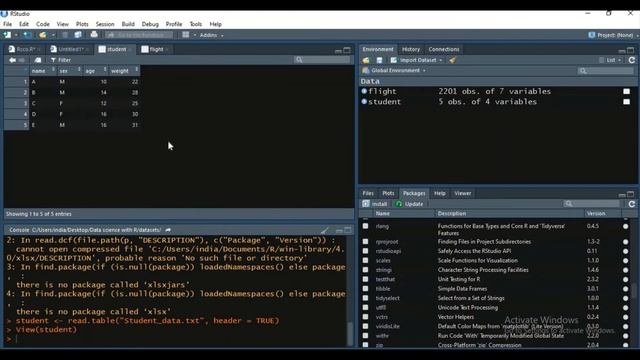The width and height of the screenshot is (640, 360).
Task: Load workspace with Environment folder icon
Action: pyautogui.click(x=366, y=60)
